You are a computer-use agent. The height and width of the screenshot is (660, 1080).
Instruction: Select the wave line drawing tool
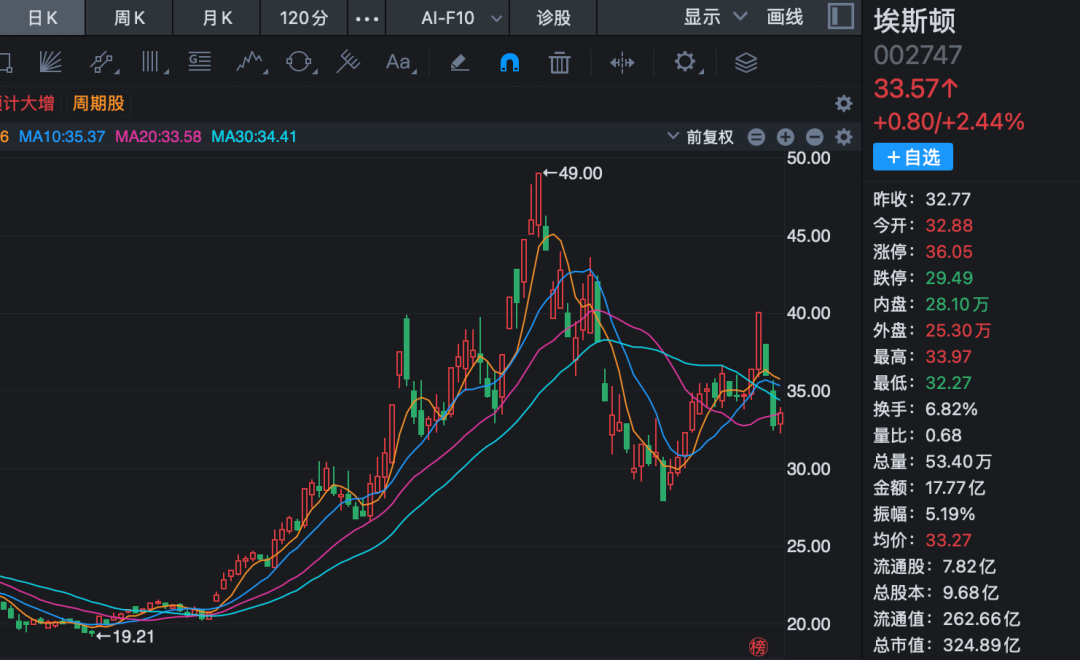coord(251,63)
